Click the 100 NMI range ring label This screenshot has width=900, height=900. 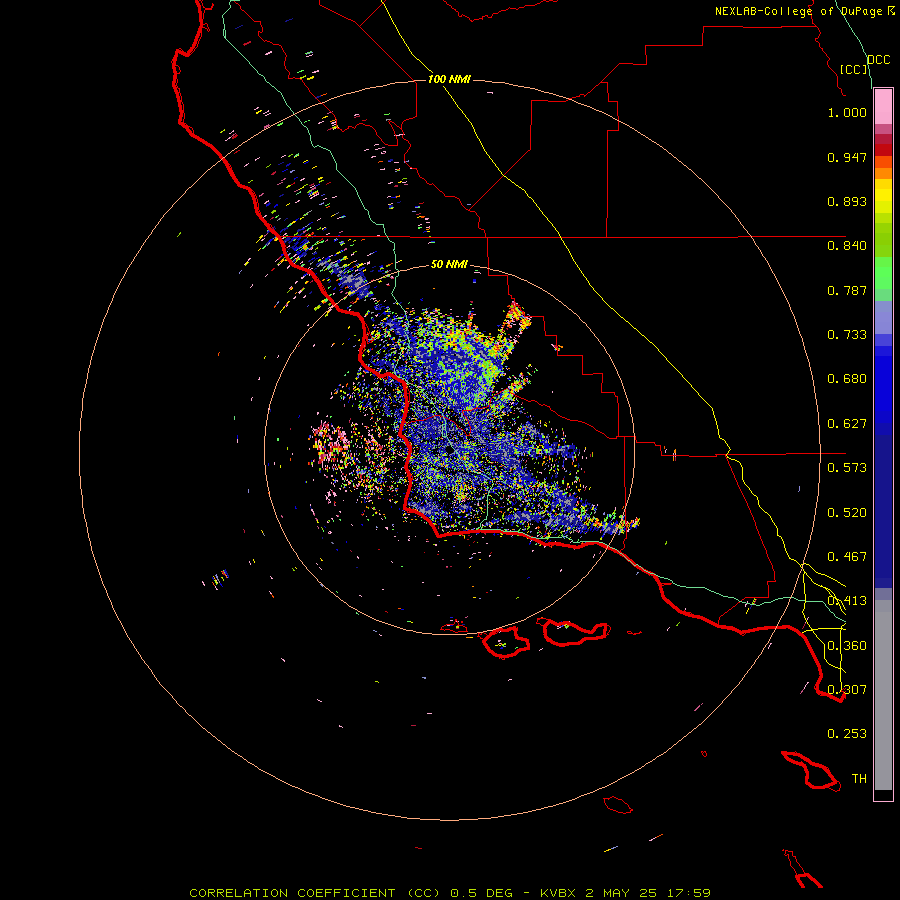coord(449,79)
